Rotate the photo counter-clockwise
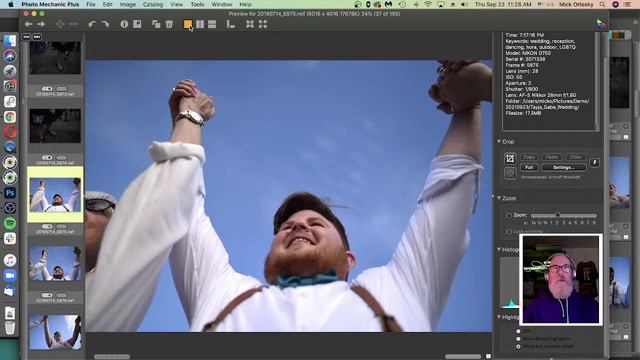 tap(92, 24)
